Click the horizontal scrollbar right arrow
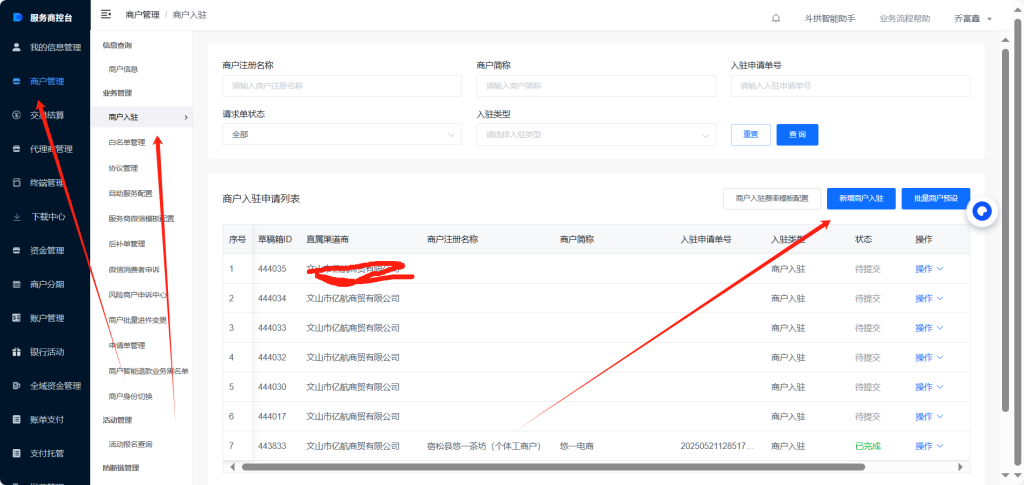The width and height of the screenshot is (1024, 485). pyautogui.click(x=960, y=467)
